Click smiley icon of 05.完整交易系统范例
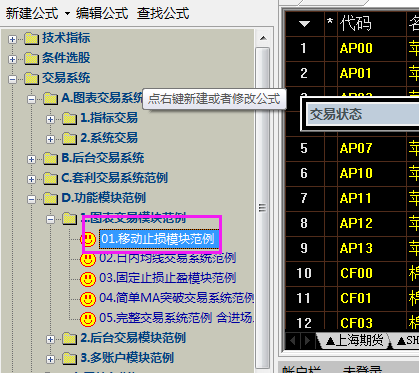The image size is (419, 373). 88,319
